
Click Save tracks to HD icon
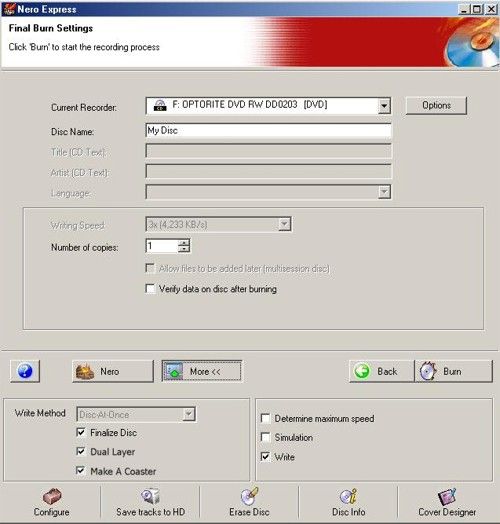click(150, 502)
